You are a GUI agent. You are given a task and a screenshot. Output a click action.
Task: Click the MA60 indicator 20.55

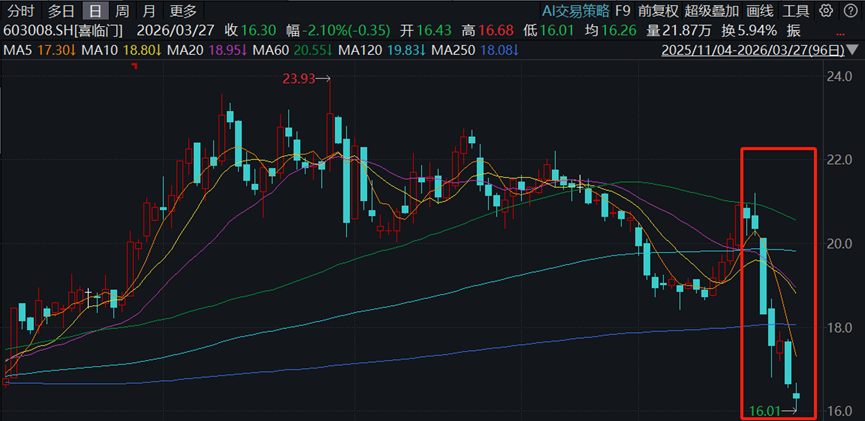pyautogui.click(x=313, y=51)
